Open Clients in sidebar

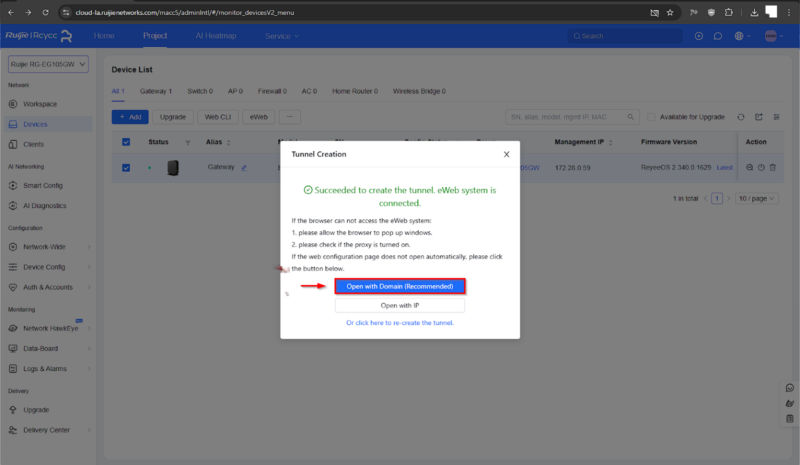(x=33, y=144)
